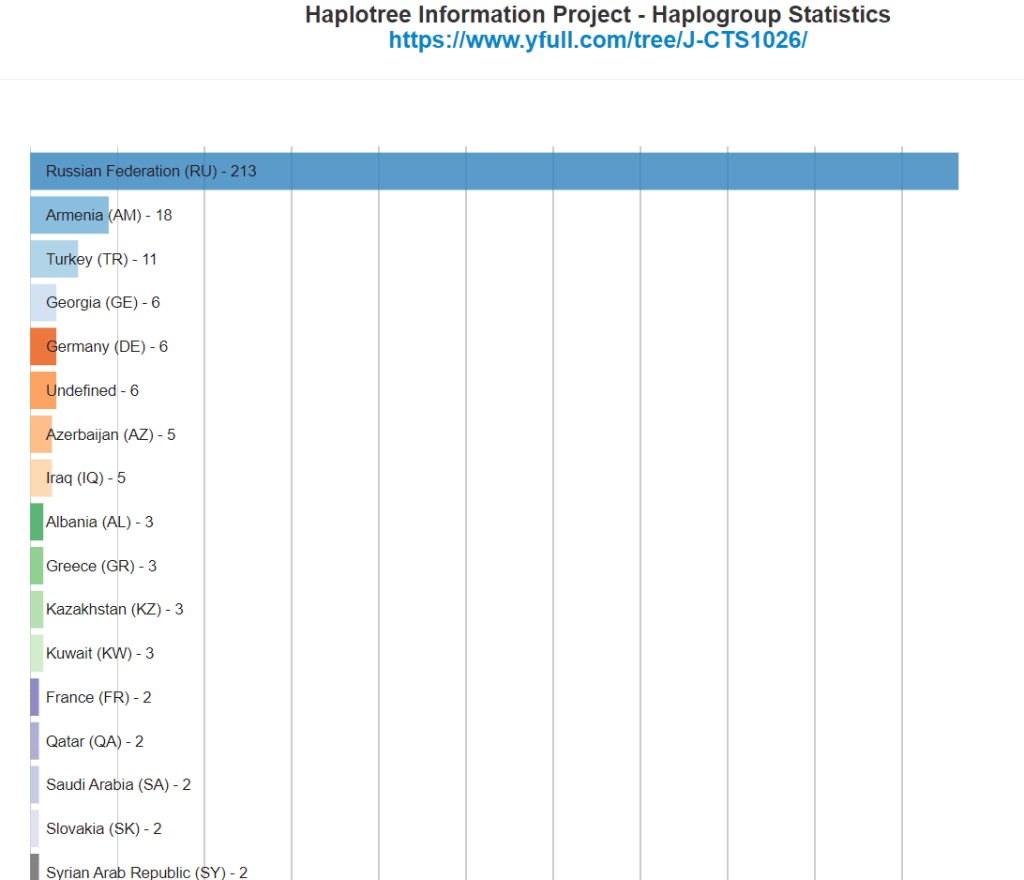Viewport: 1024px width, 880px height.
Task: Select the Georgia (GE) pale blue bar
Action: (43, 303)
